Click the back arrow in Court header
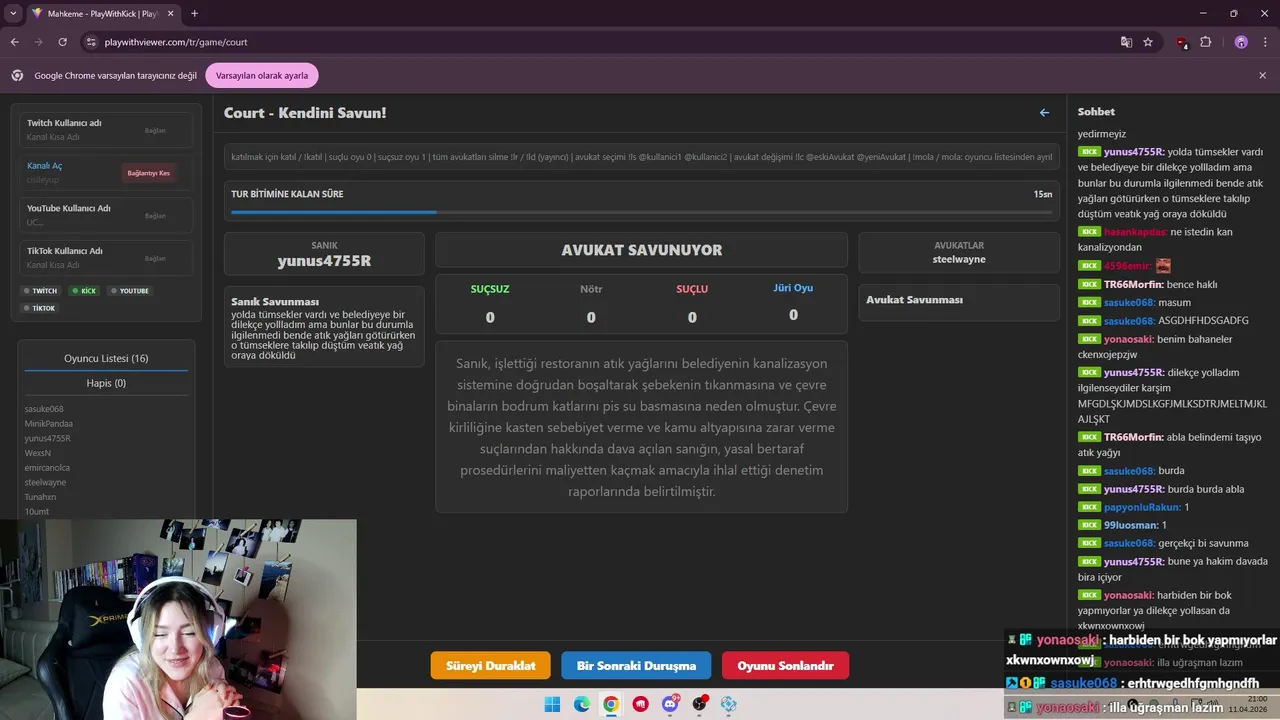The width and height of the screenshot is (1280, 720). click(1044, 113)
